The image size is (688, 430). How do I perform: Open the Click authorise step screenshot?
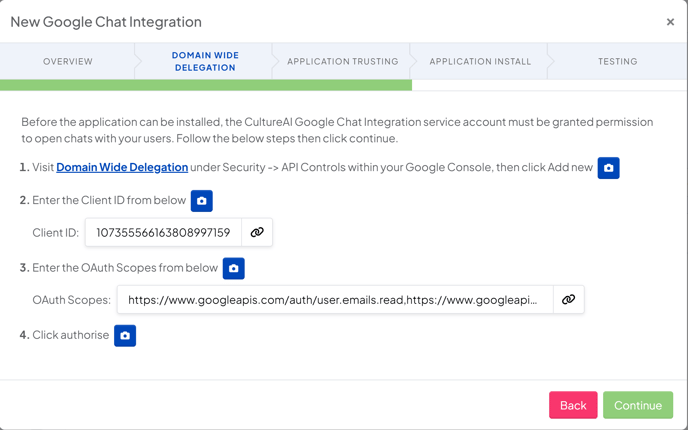coord(125,336)
